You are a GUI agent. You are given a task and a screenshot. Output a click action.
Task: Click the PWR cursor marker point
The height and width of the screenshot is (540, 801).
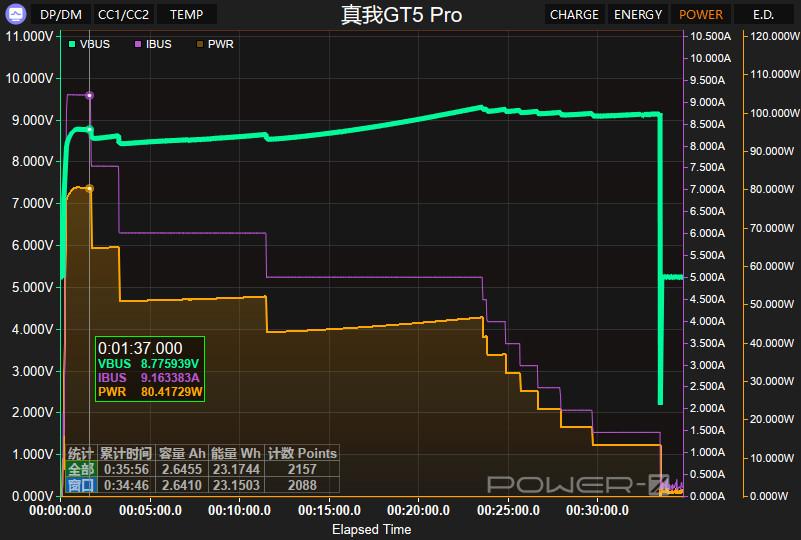tap(89, 189)
